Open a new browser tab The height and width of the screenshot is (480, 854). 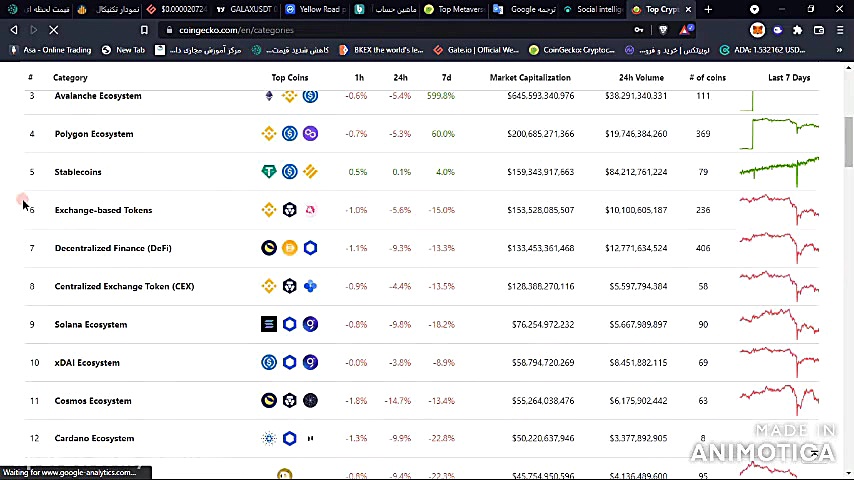[708, 9]
